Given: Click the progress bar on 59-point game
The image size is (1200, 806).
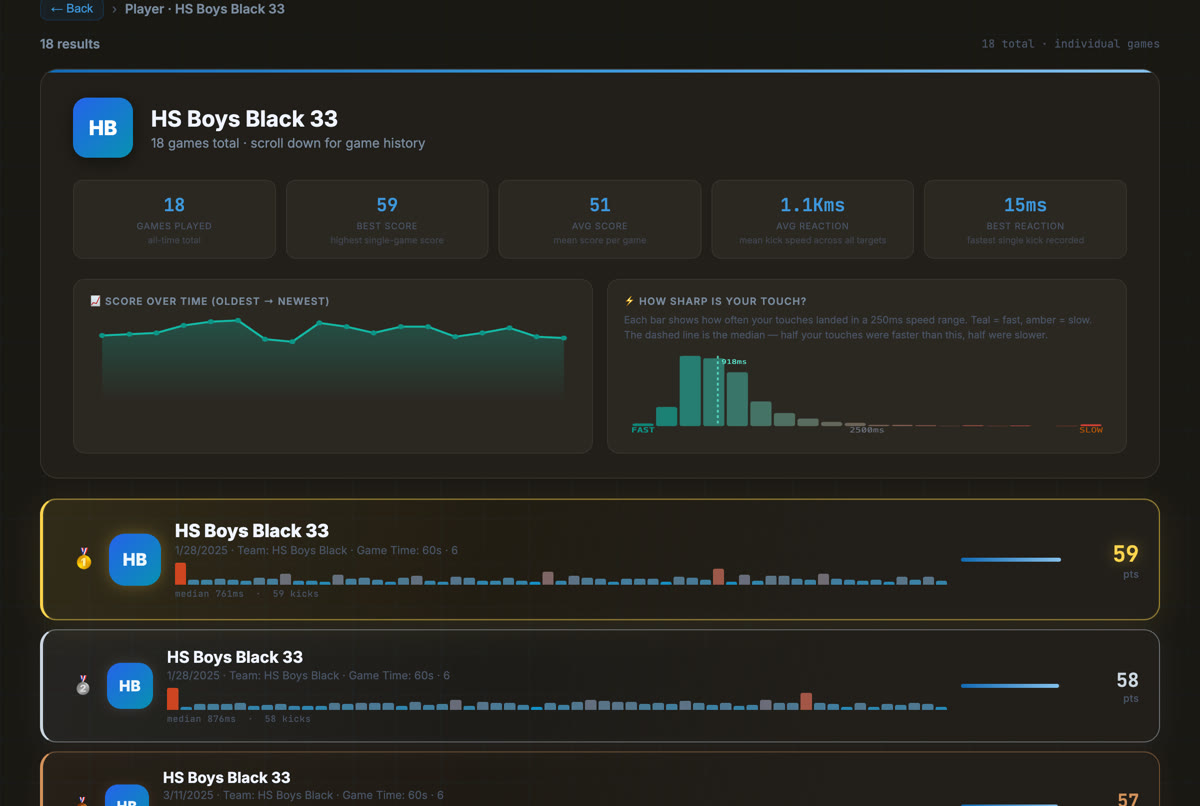Looking at the screenshot, I should [1011, 560].
